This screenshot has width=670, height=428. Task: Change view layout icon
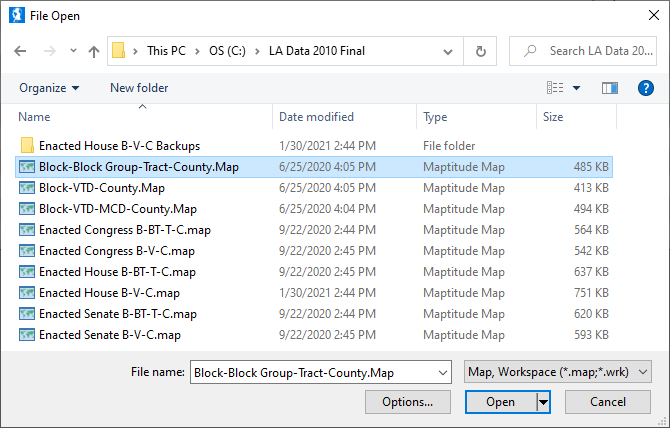tap(555, 88)
